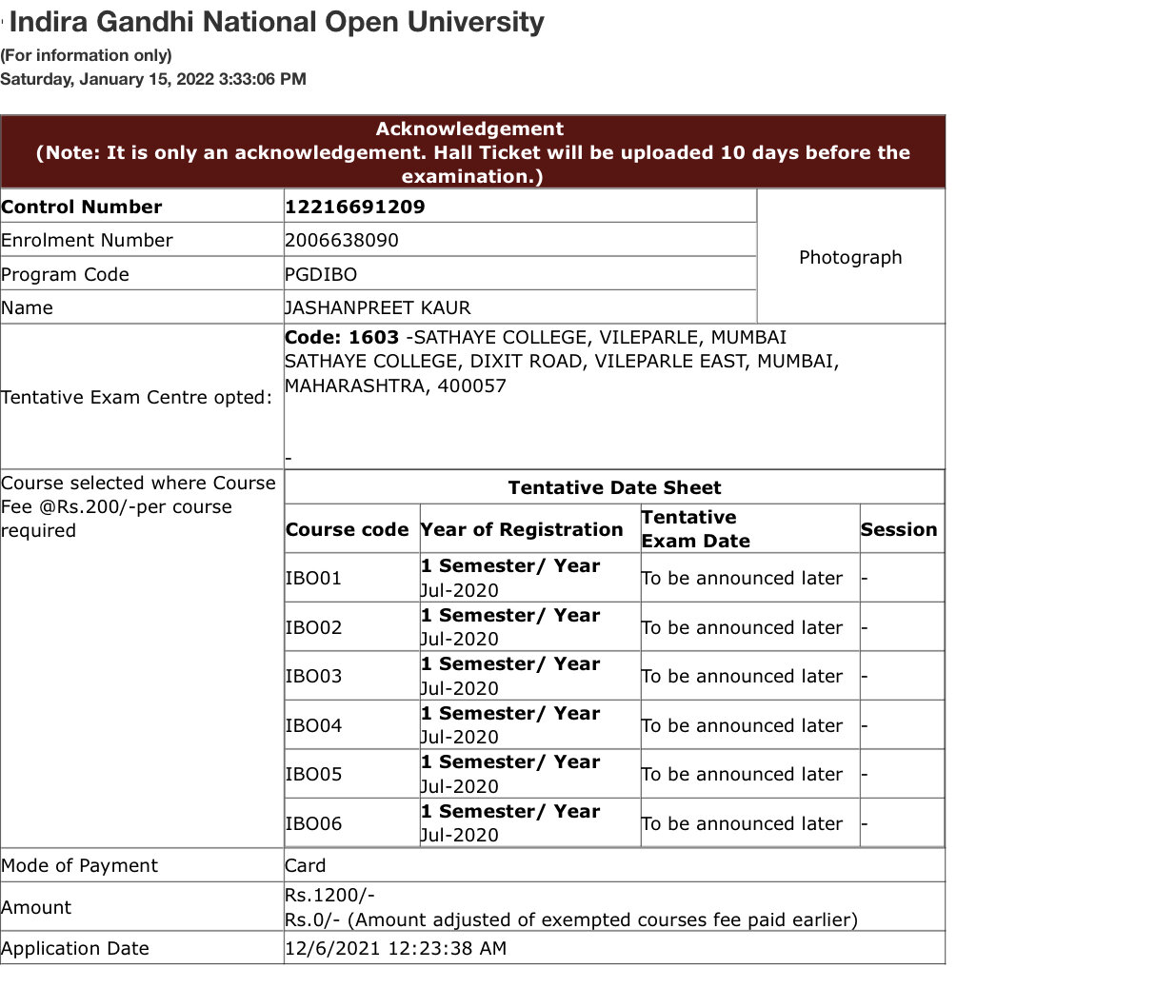Image resolution: width=1176 pixels, height=1008 pixels.
Task: Click course code IBO04
Action: [x=313, y=725]
